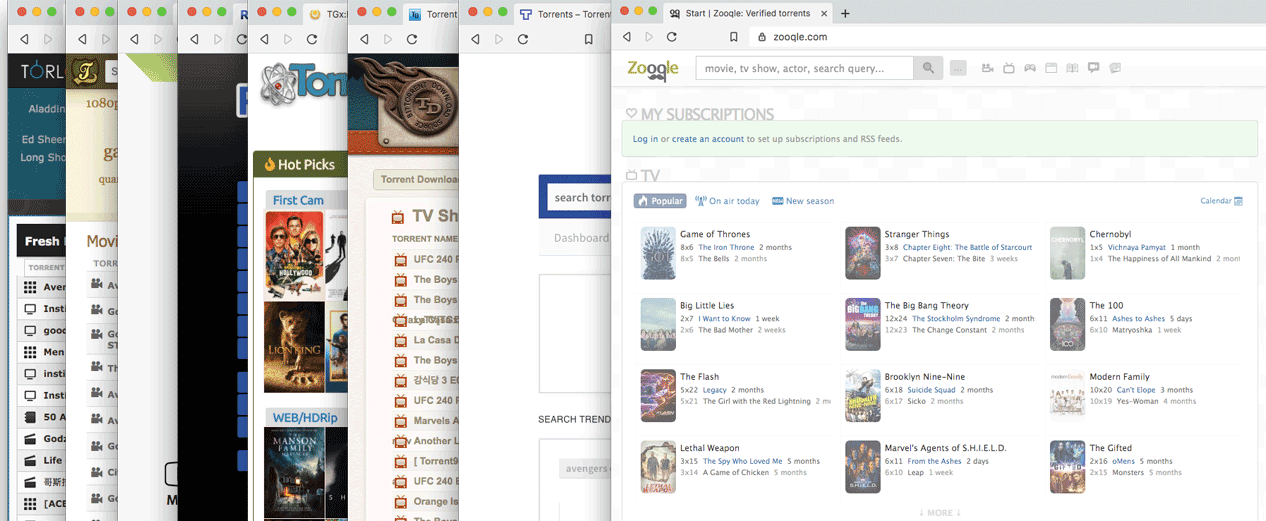
Task: Open The Iron Throne episode link
Action: 726,247
